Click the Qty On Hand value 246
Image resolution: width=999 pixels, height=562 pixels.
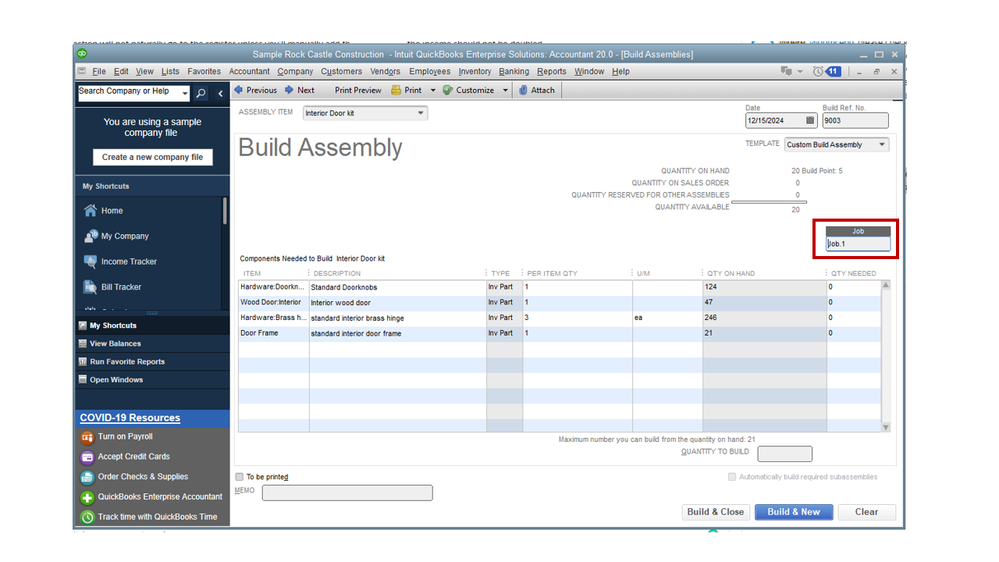pyautogui.click(x=710, y=317)
